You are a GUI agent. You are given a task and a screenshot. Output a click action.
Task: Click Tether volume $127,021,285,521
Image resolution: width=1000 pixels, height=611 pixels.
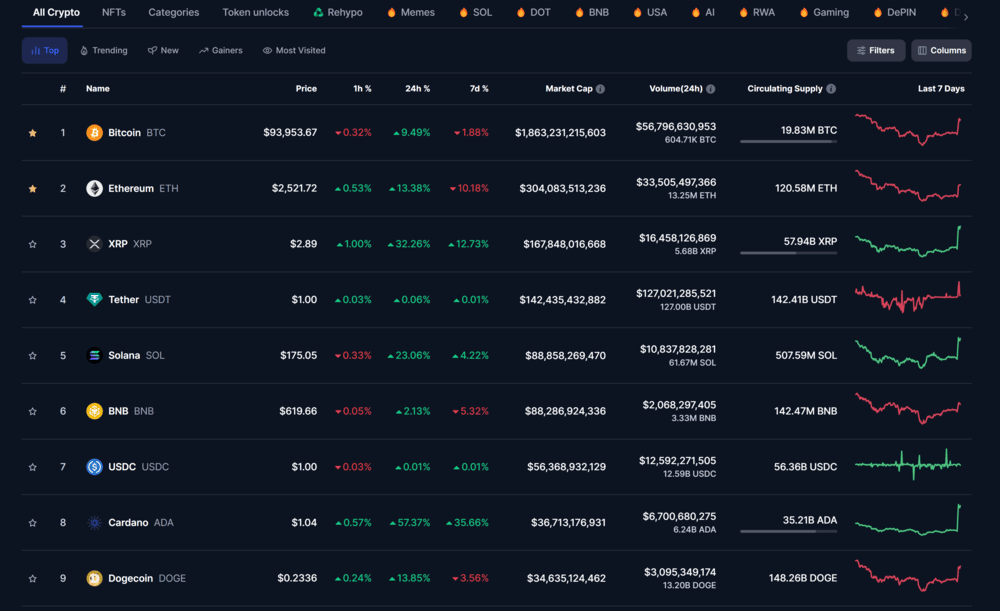point(676,293)
